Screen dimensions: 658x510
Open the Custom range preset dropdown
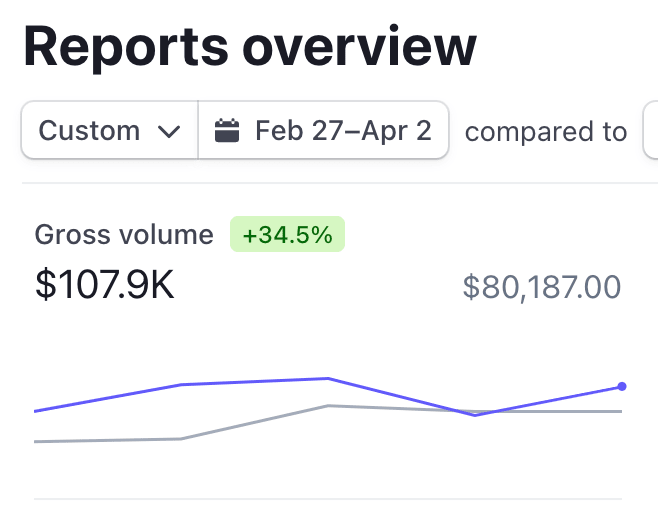coord(109,131)
